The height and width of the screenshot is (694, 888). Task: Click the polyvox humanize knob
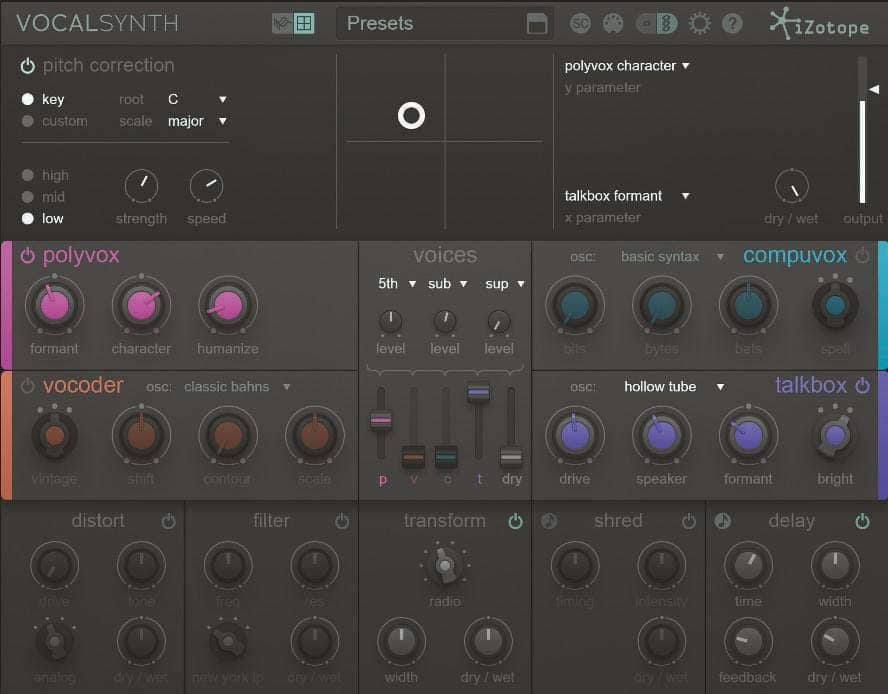[x=228, y=305]
